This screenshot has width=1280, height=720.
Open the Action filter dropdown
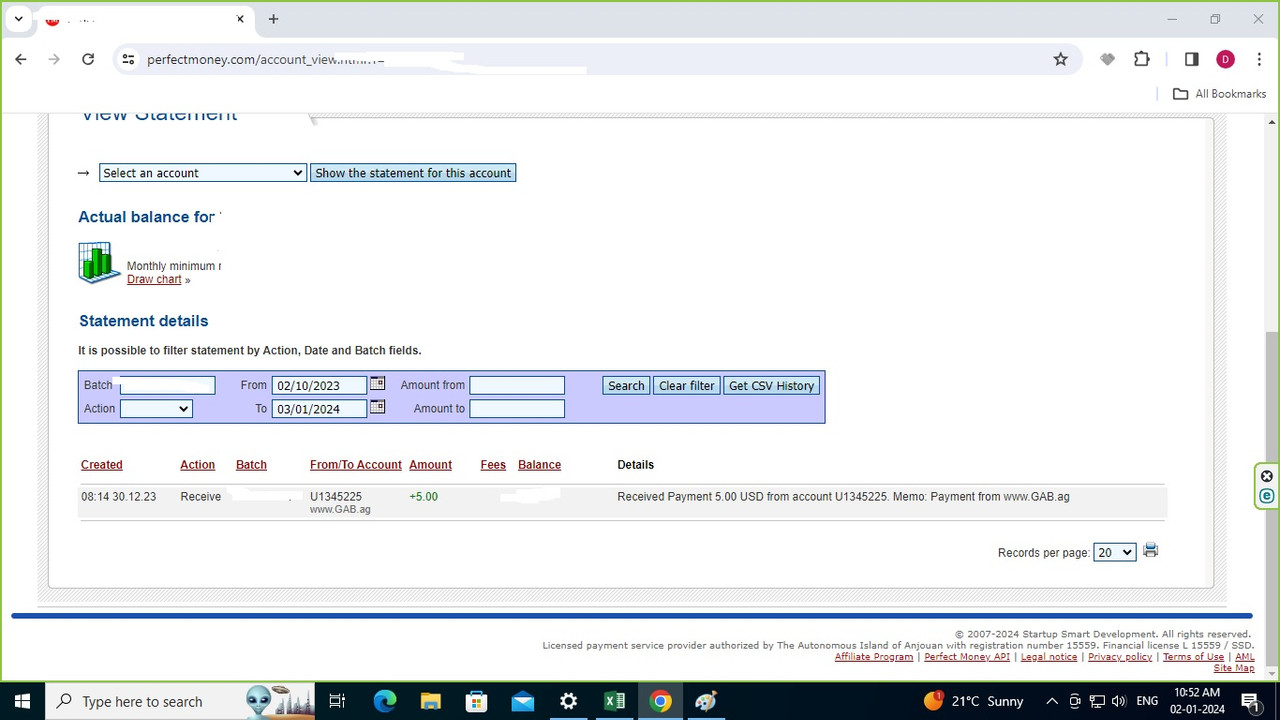(x=156, y=409)
